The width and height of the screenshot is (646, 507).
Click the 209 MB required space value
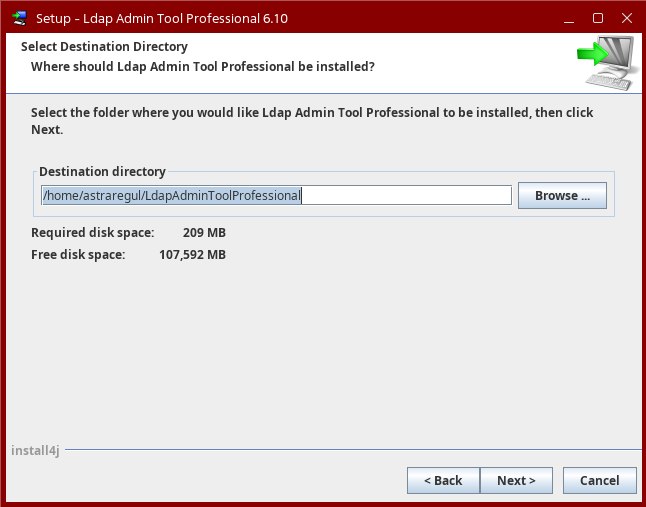coord(204,233)
